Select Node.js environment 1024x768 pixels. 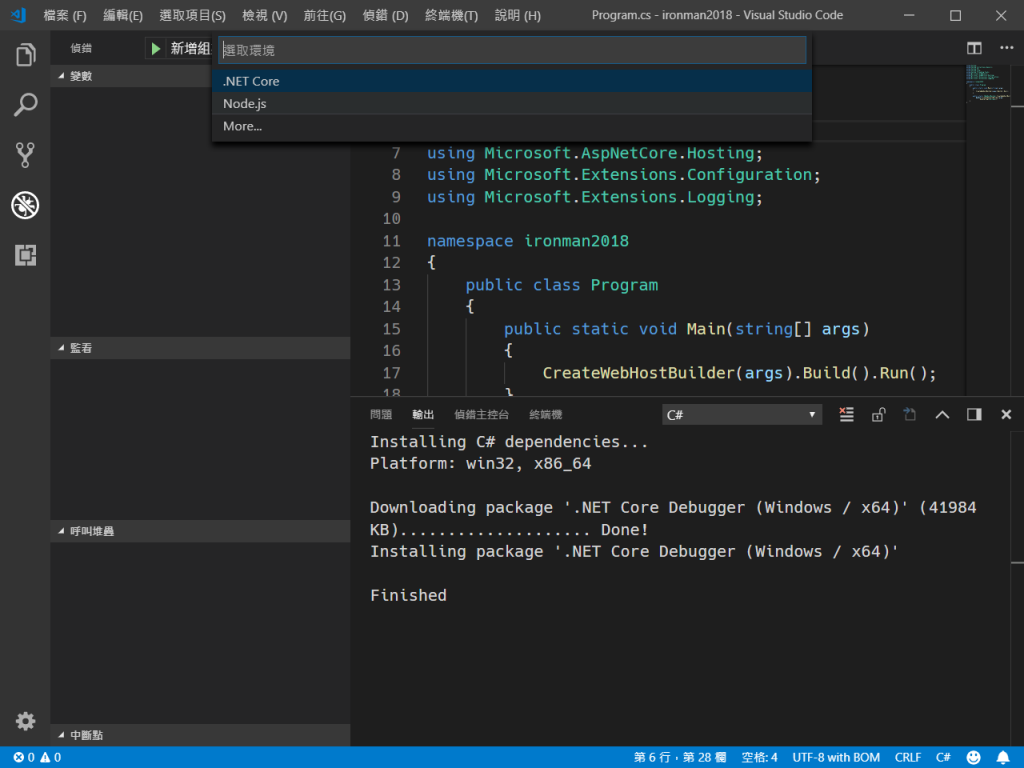pyautogui.click(x=512, y=103)
